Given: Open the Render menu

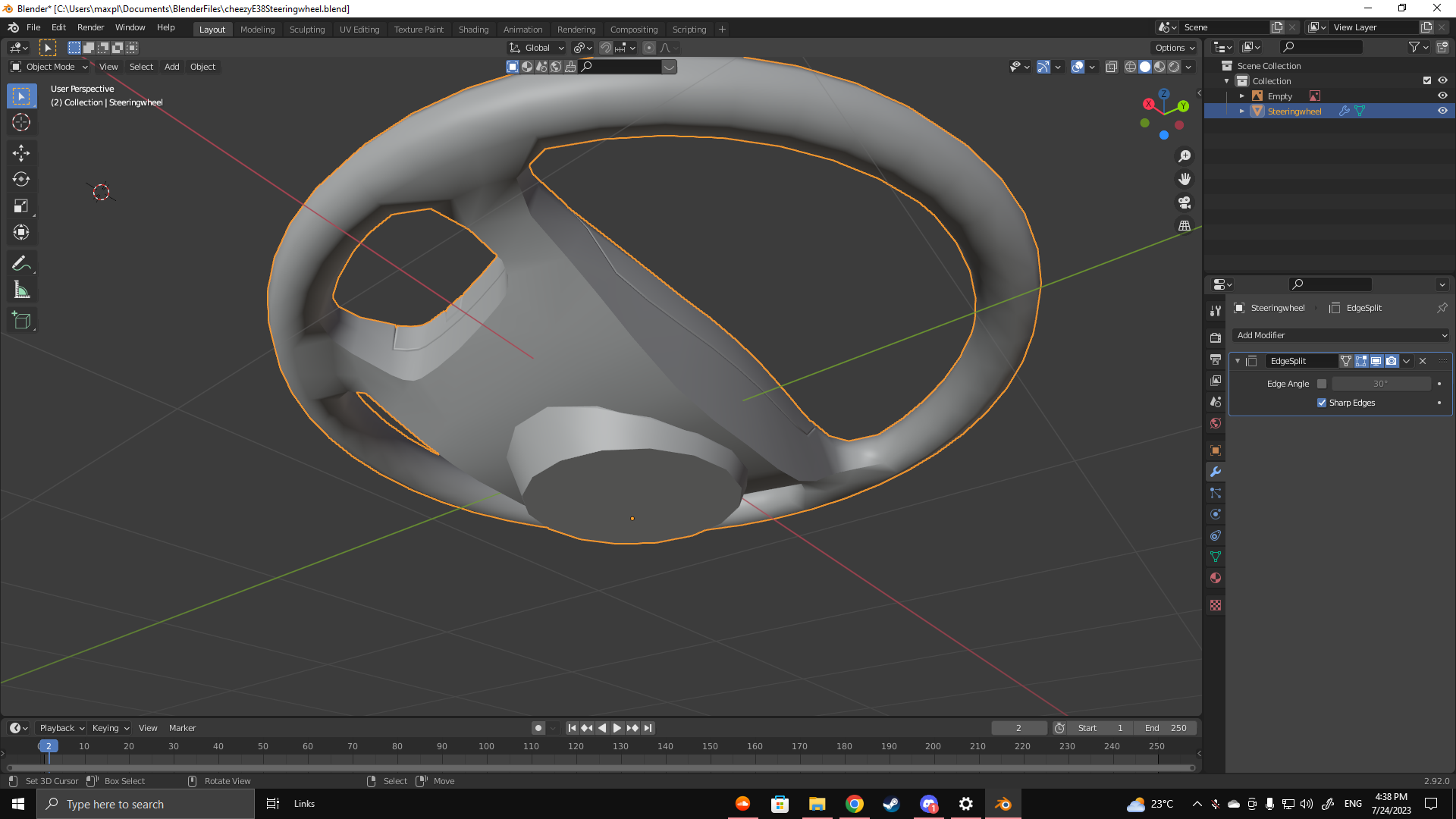Looking at the screenshot, I should point(90,27).
